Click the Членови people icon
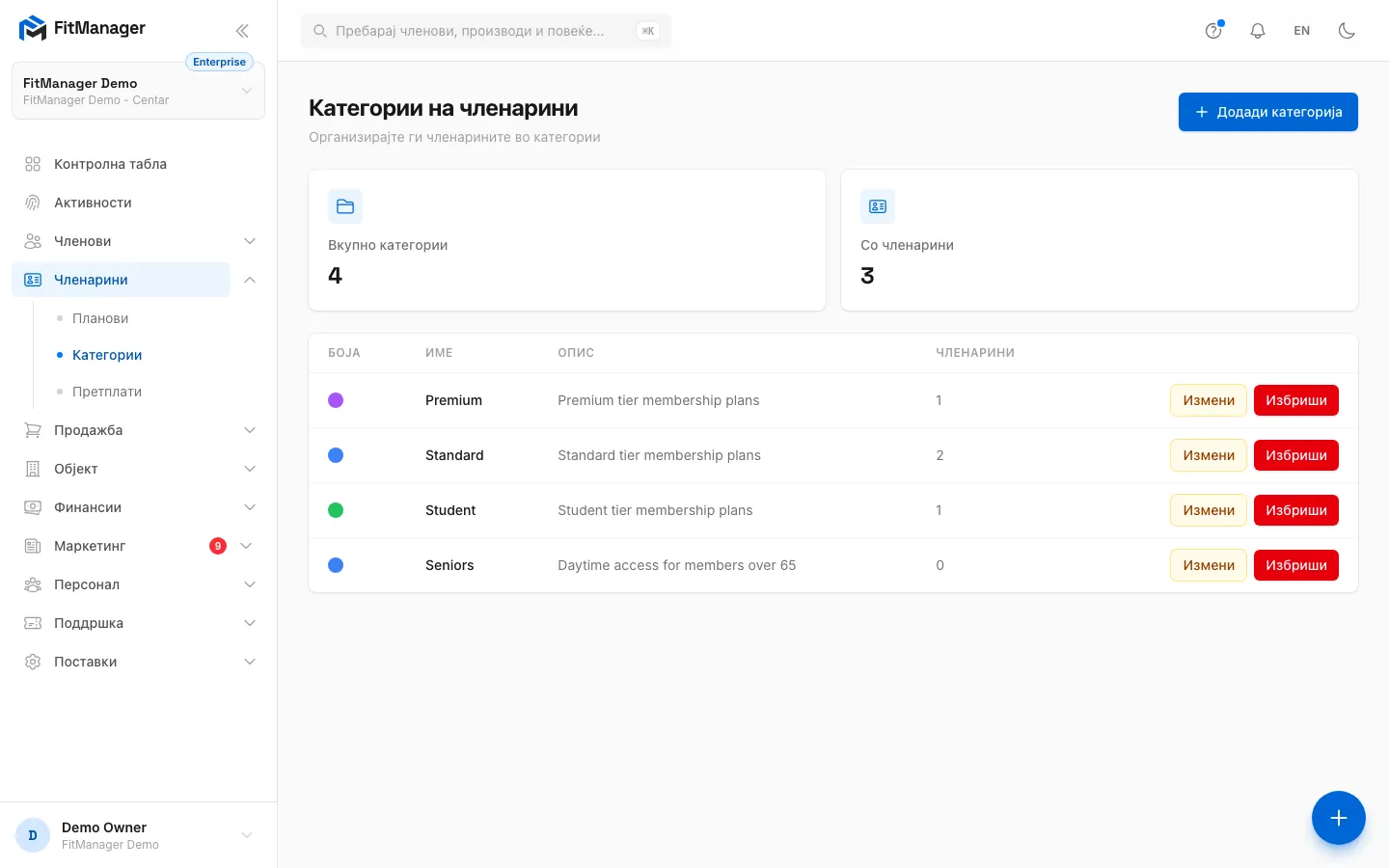1389x868 pixels. tap(33, 241)
